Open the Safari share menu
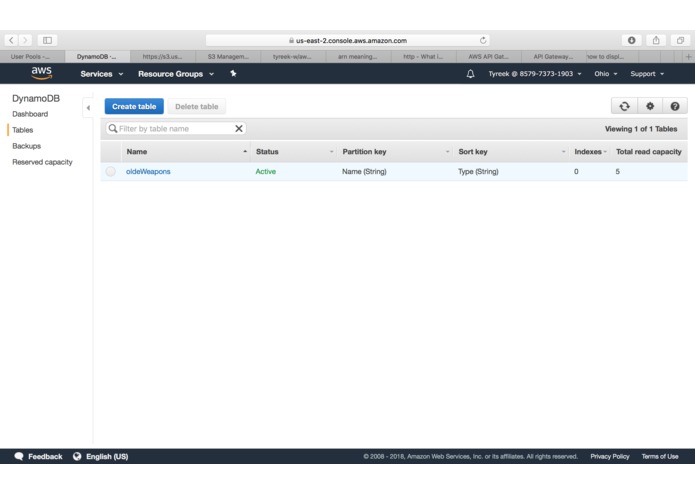 point(656,40)
